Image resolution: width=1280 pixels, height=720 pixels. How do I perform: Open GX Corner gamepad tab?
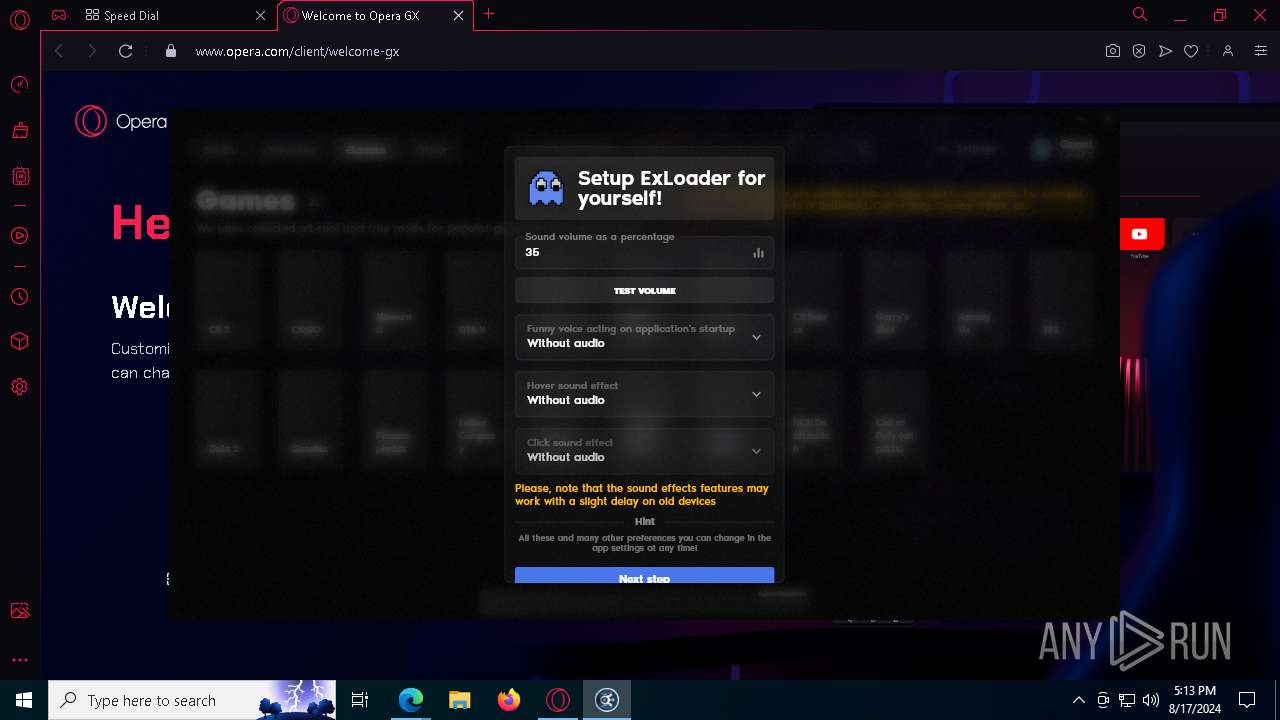pyautogui.click(x=60, y=15)
